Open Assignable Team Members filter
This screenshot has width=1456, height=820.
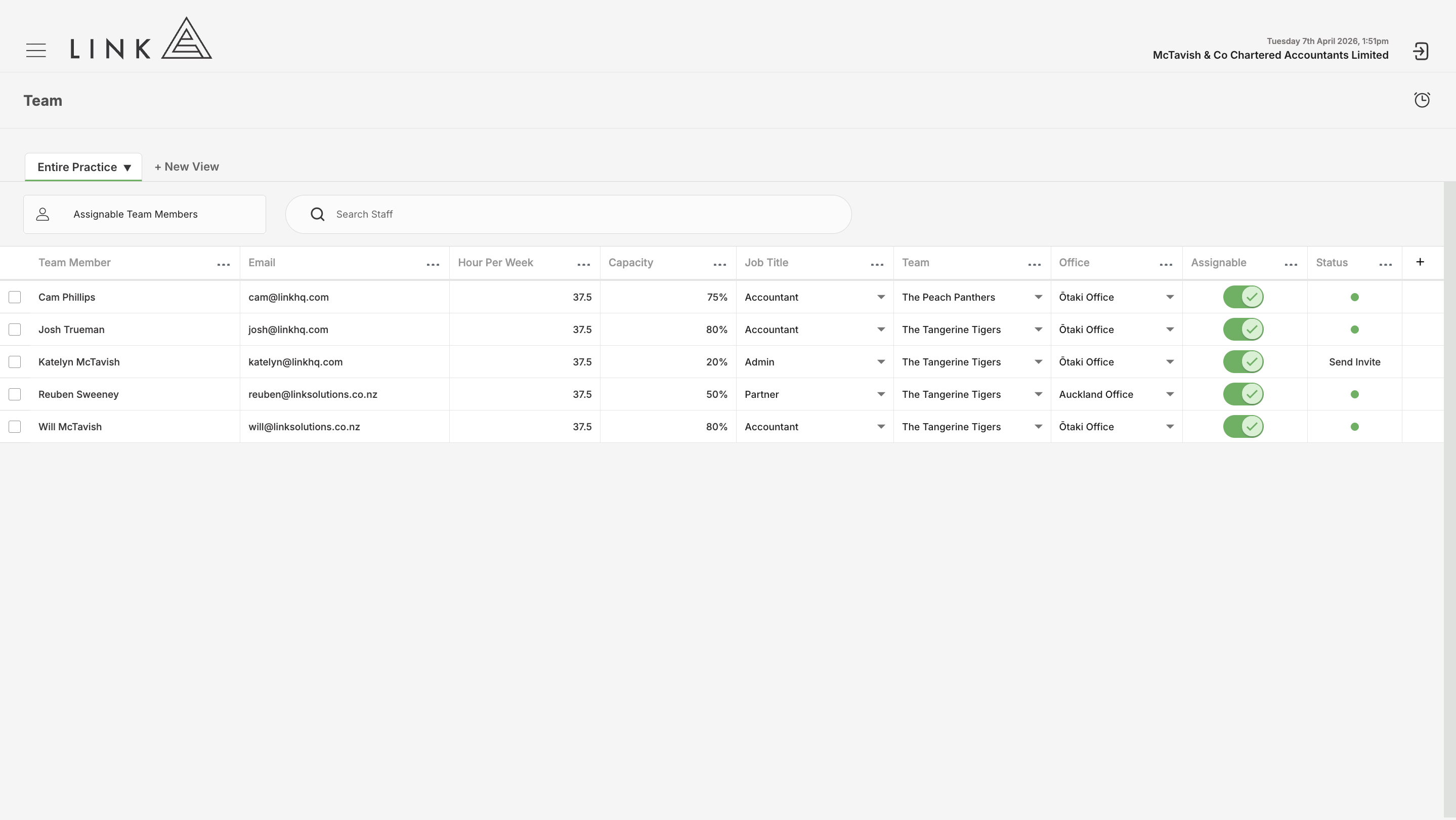pos(145,214)
